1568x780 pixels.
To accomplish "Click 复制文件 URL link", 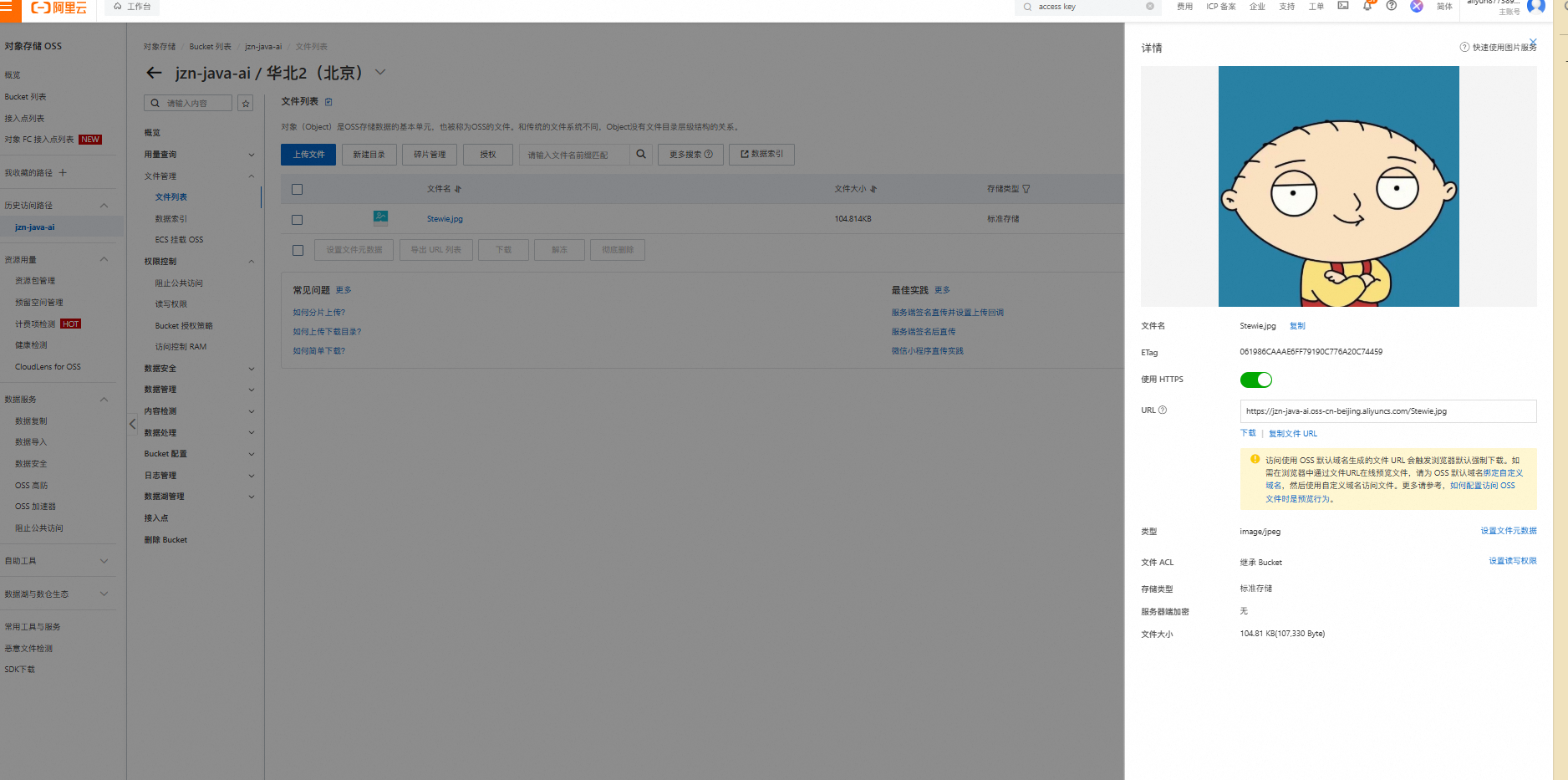I will tap(1293, 434).
